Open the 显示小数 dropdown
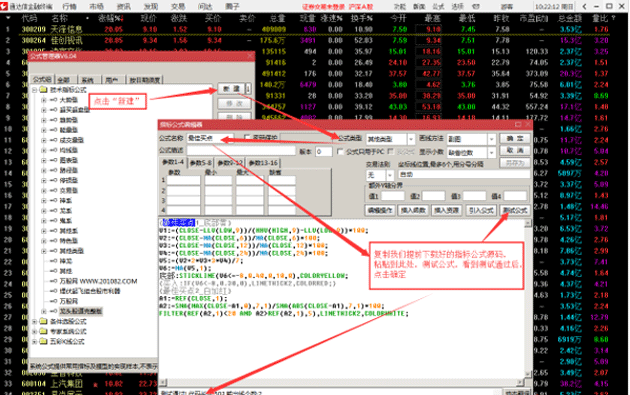 tap(492, 152)
